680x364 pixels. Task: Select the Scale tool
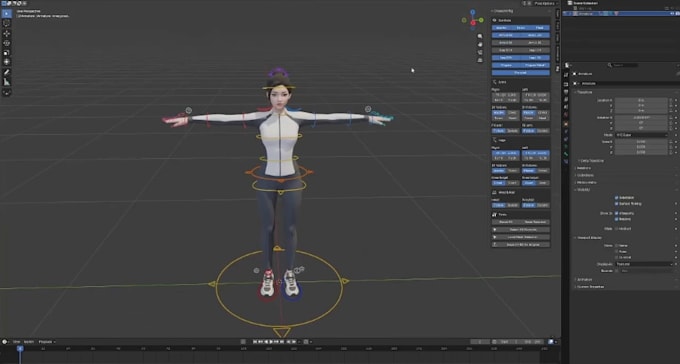[x=7, y=52]
